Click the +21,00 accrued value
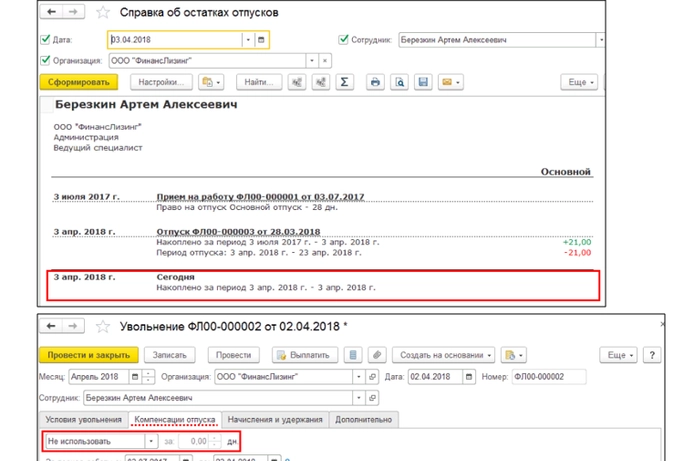 [x=577, y=242]
